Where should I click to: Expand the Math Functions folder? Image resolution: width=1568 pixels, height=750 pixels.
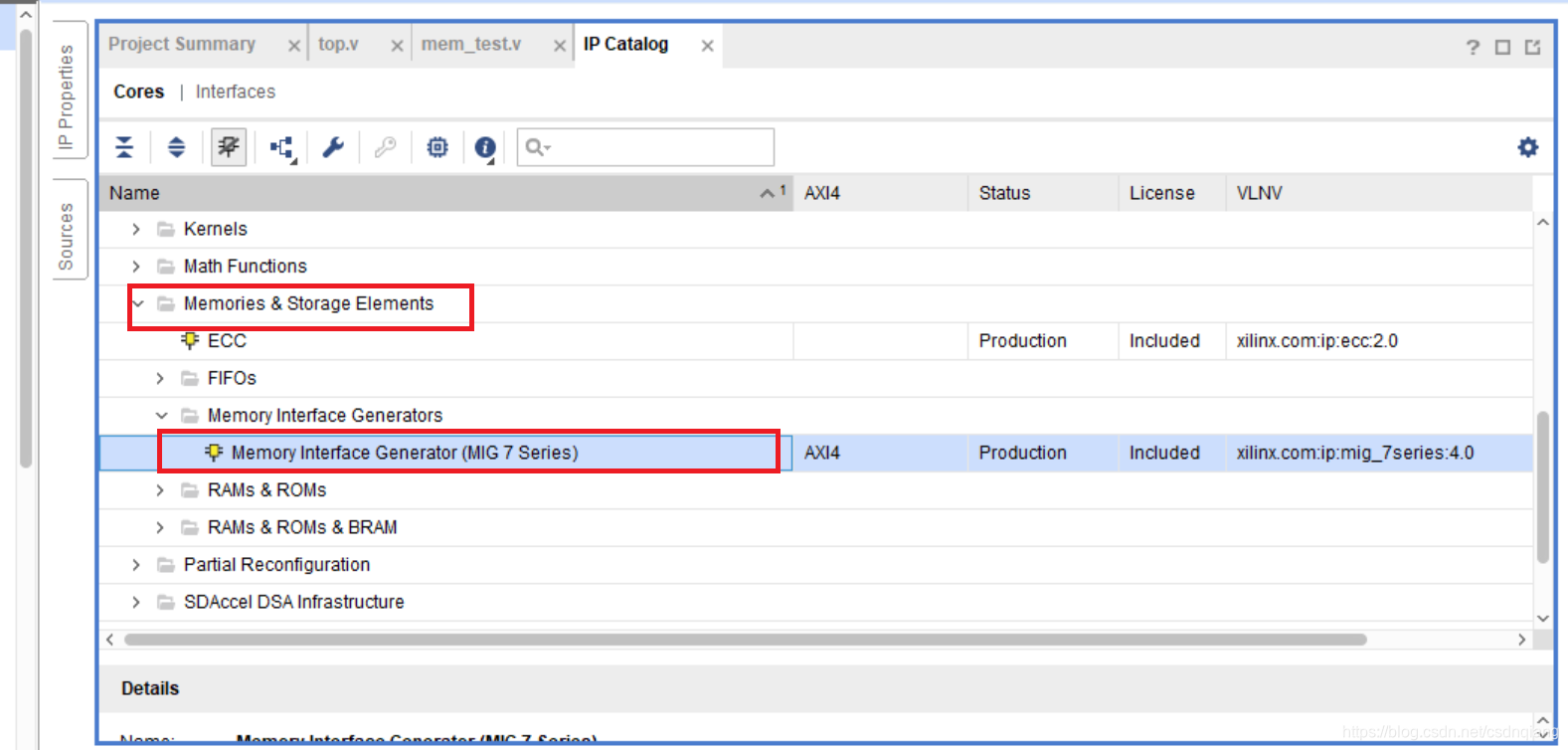[x=136, y=267]
